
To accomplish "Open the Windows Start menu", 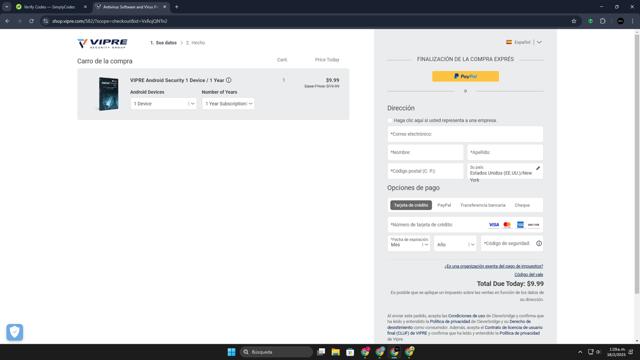I will [x=231, y=352].
